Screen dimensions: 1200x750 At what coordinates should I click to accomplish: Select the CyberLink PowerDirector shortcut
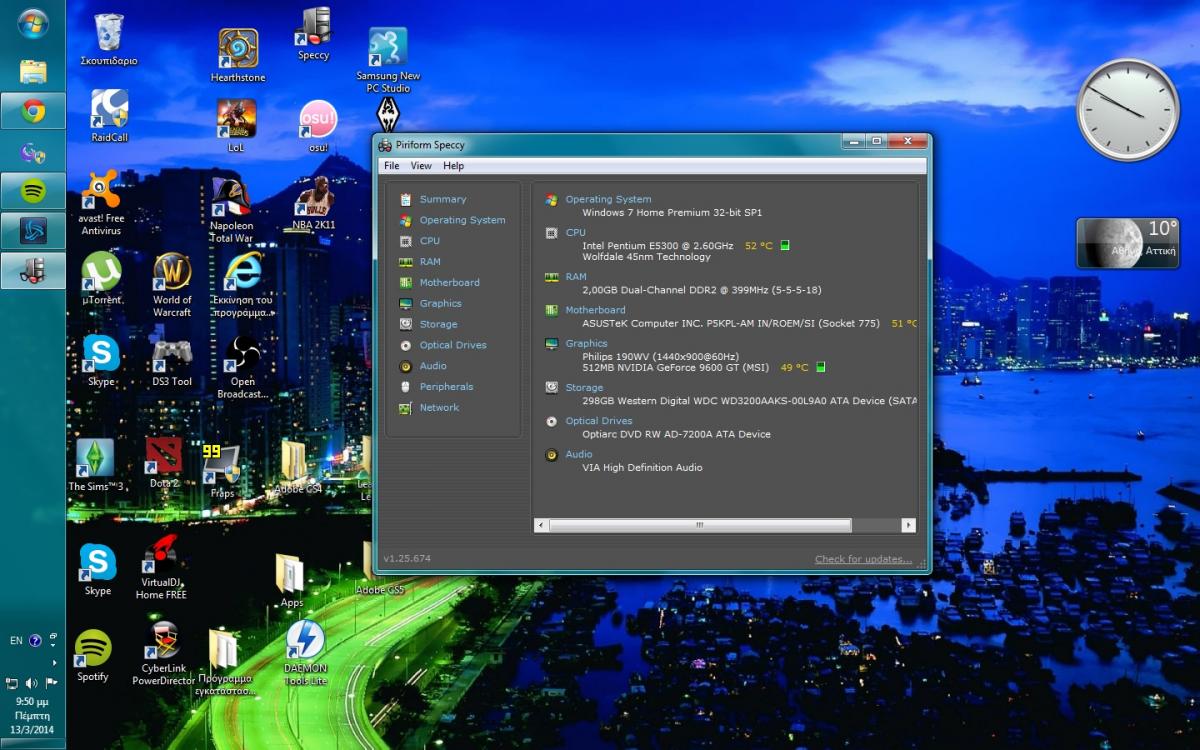coord(164,654)
